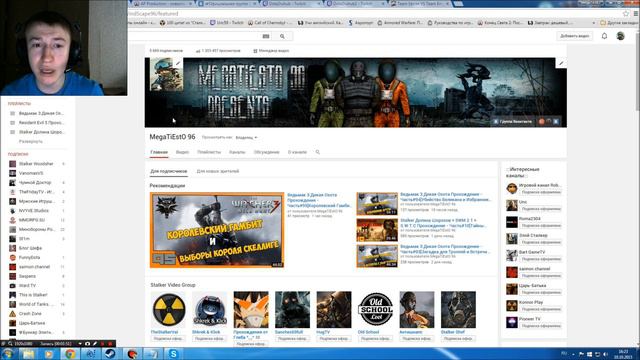Switch to the 'Главная' channel tab
640x360 pixels.
[x=159, y=152]
